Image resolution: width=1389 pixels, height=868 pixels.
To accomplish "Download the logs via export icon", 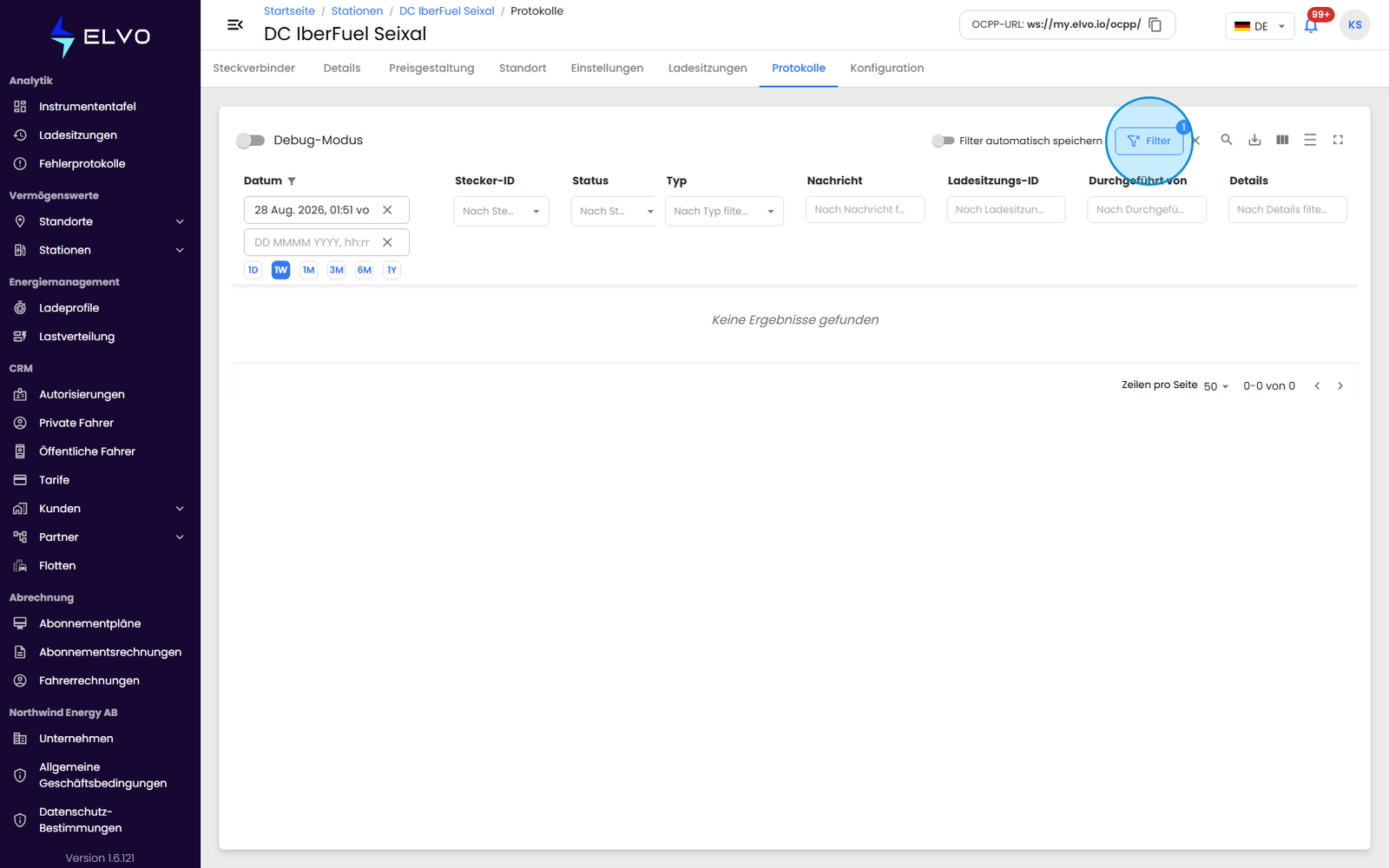I will coord(1254,140).
